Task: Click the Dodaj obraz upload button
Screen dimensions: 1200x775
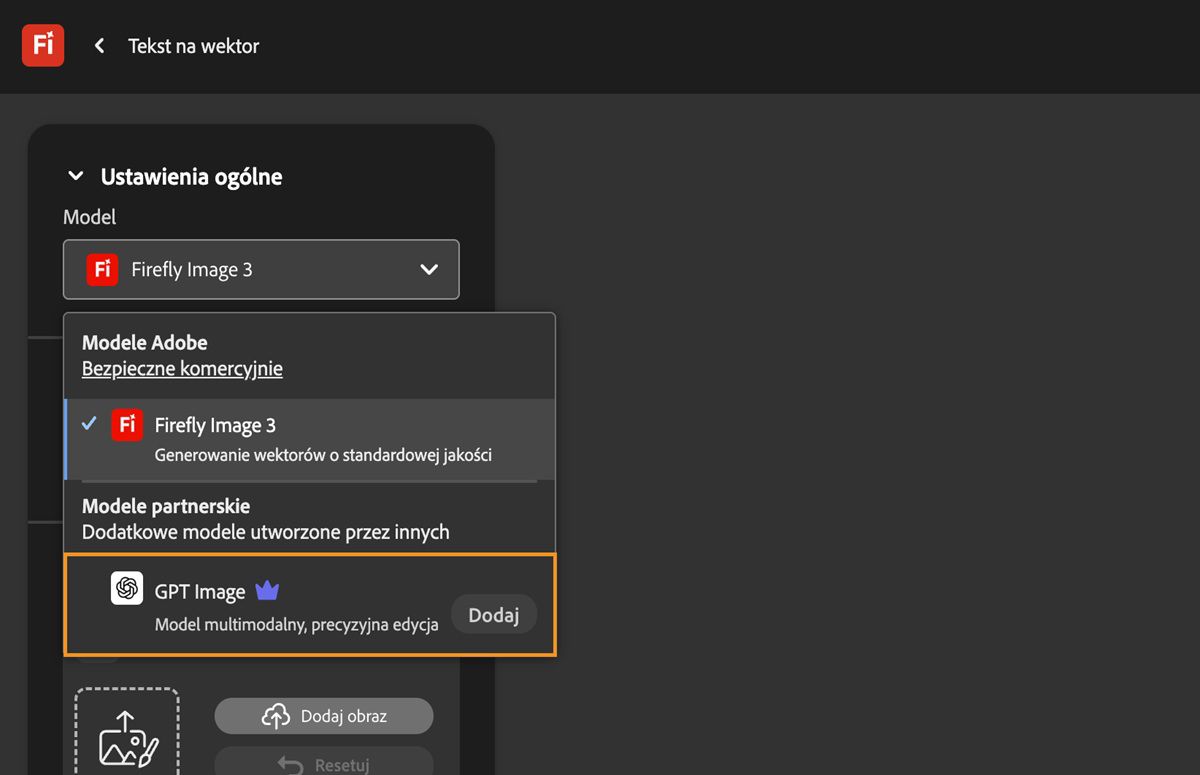Action: [324, 716]
